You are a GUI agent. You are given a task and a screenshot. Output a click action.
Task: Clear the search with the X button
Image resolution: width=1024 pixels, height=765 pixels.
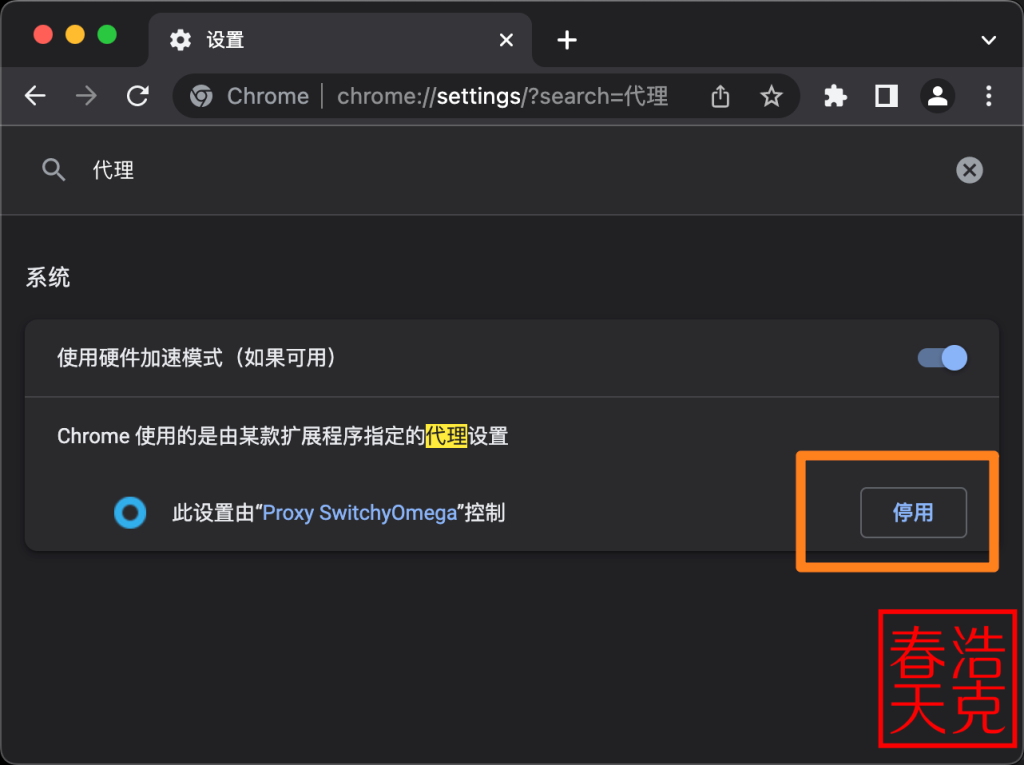click(969, 170)
